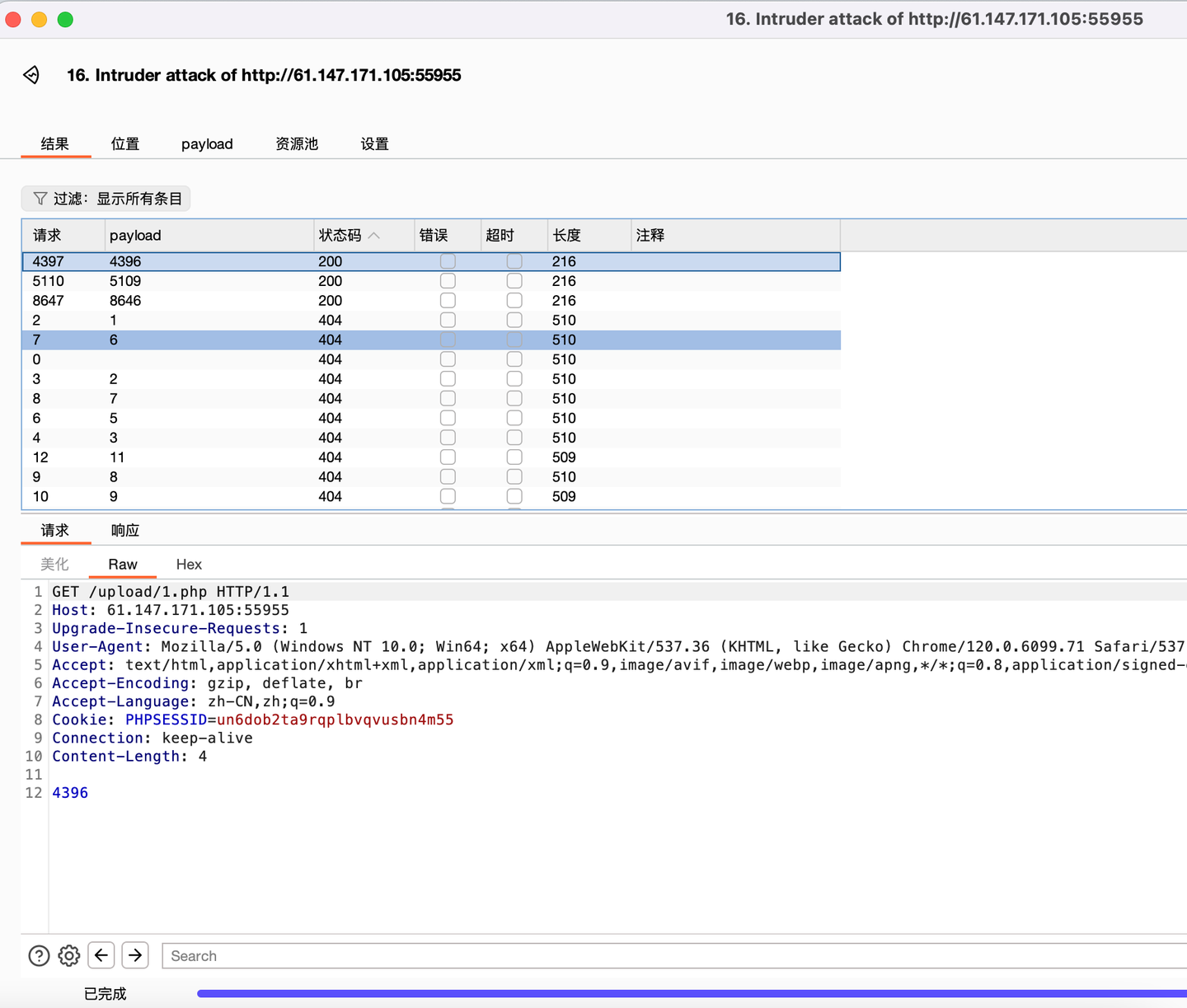The image size is (1187, 1008).
Task: Switch to the 美化 prettify view
Action: (54, 565)
